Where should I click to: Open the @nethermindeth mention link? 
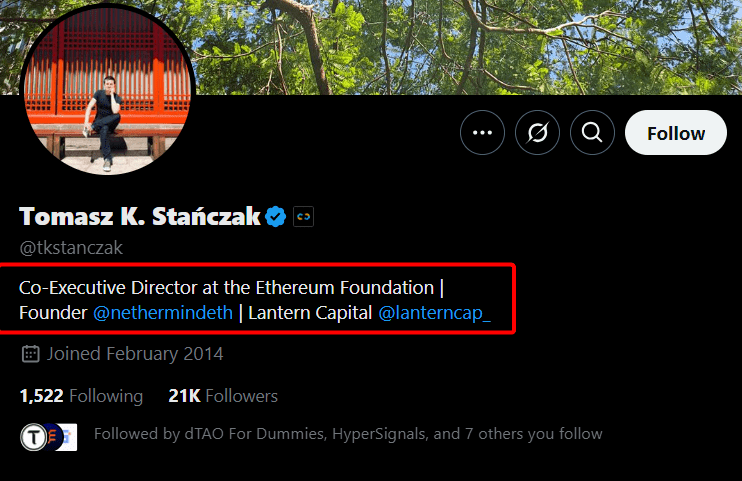[x=163, y=313]
